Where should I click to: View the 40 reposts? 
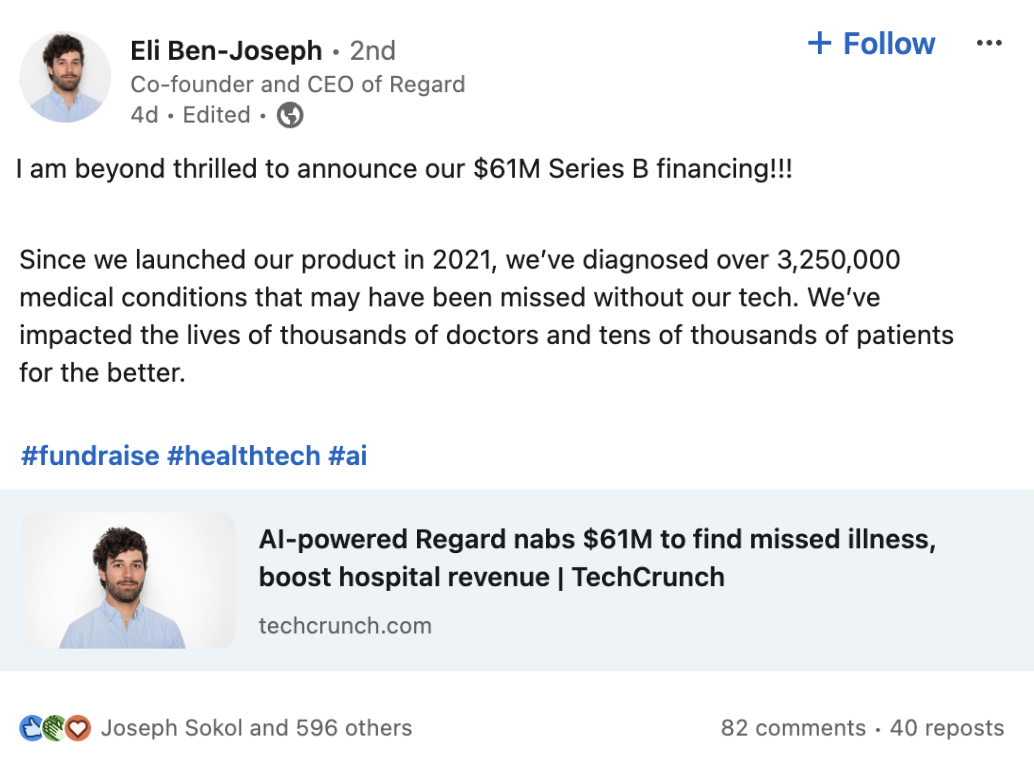click(947, 728)
